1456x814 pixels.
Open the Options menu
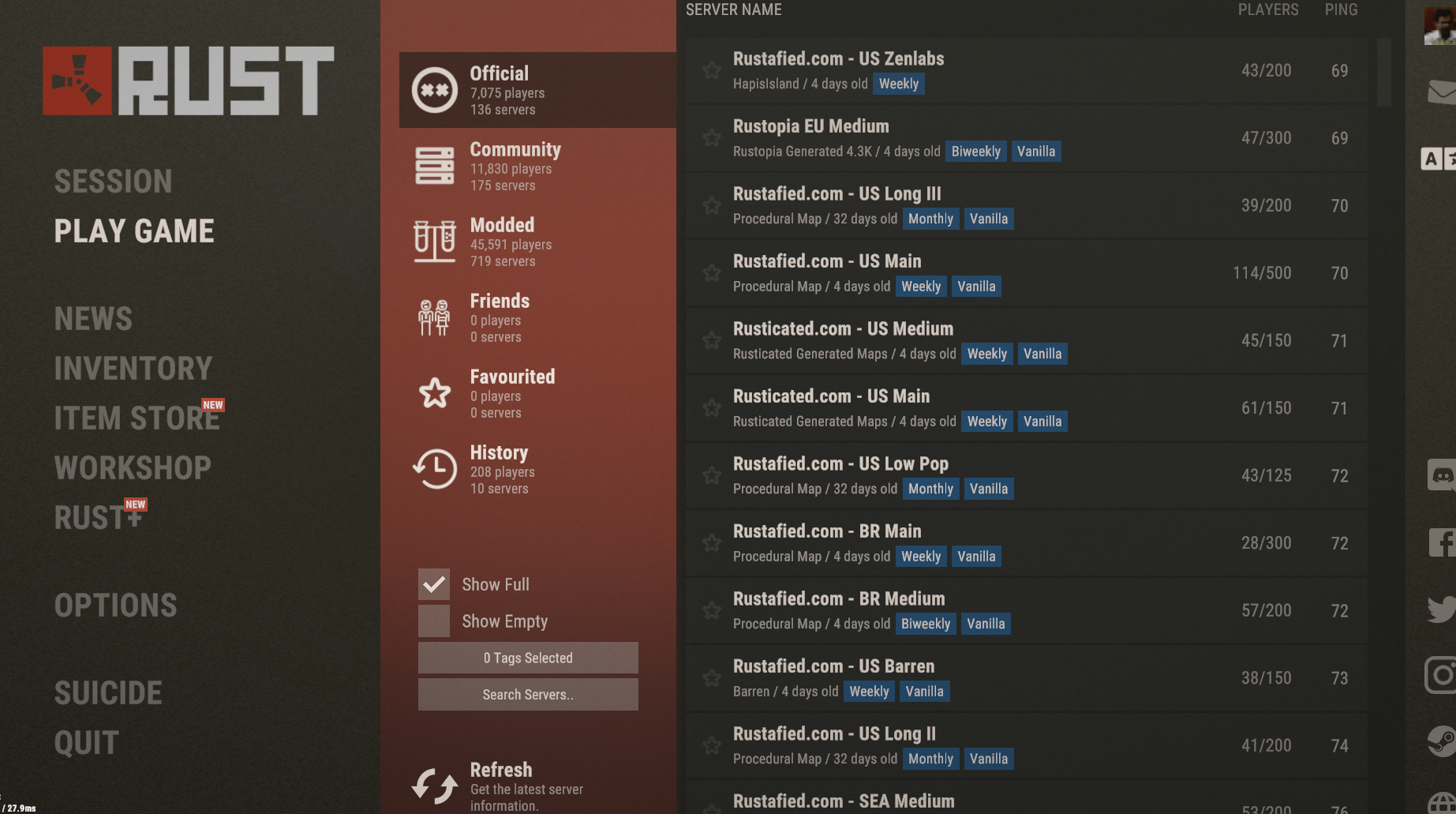[x=115, y=606]
